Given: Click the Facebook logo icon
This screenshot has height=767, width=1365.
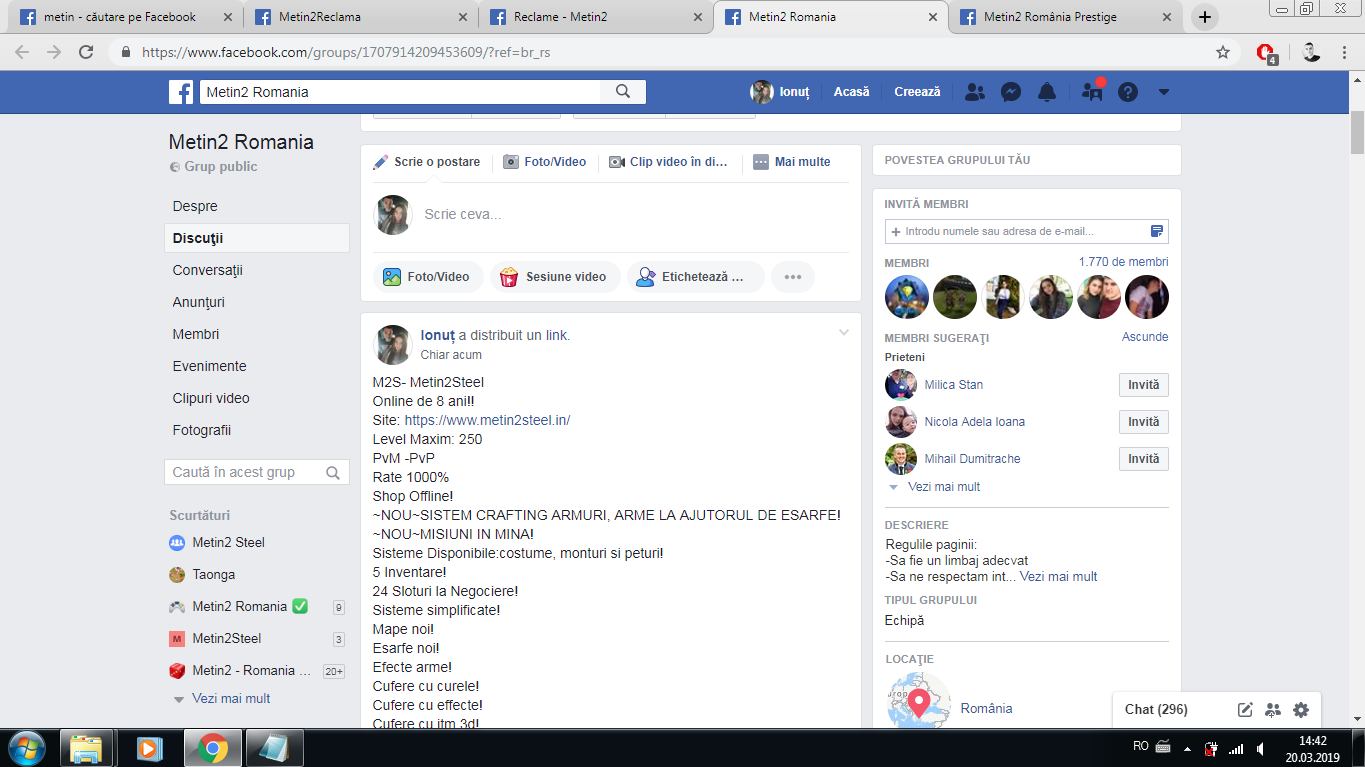Looking at the screenshot, I should point(181,92).
